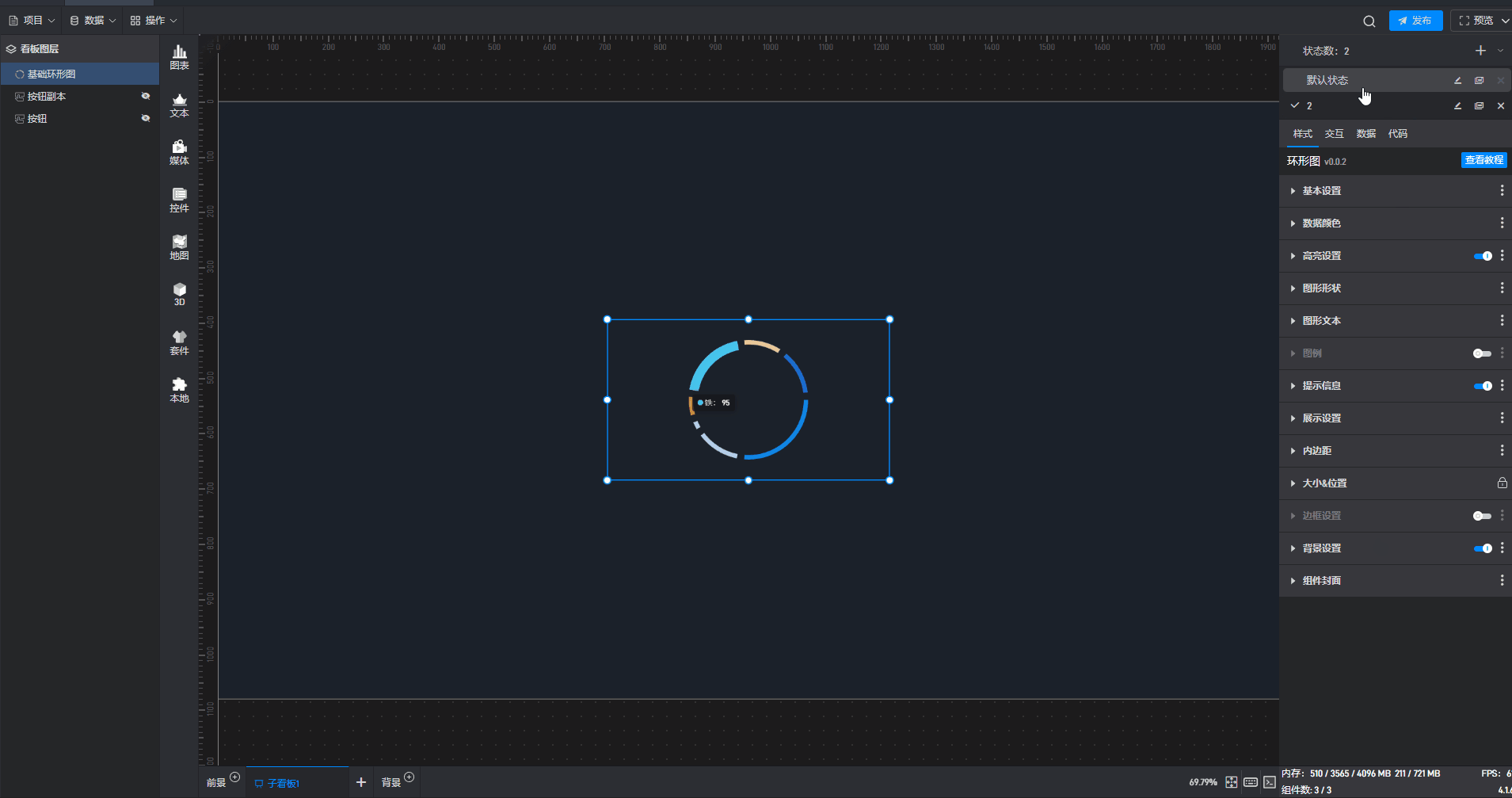The height and width of the screenshot is (798, 1512).
Task: Open the 媒体 media components icon
Action: pos(180,152)
